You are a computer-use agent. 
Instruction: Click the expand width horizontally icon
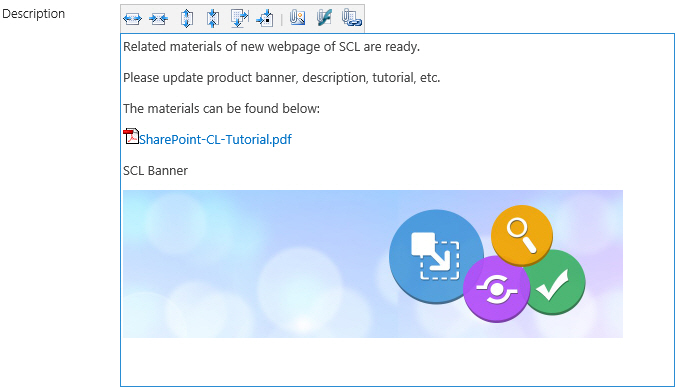coord(132,19)
